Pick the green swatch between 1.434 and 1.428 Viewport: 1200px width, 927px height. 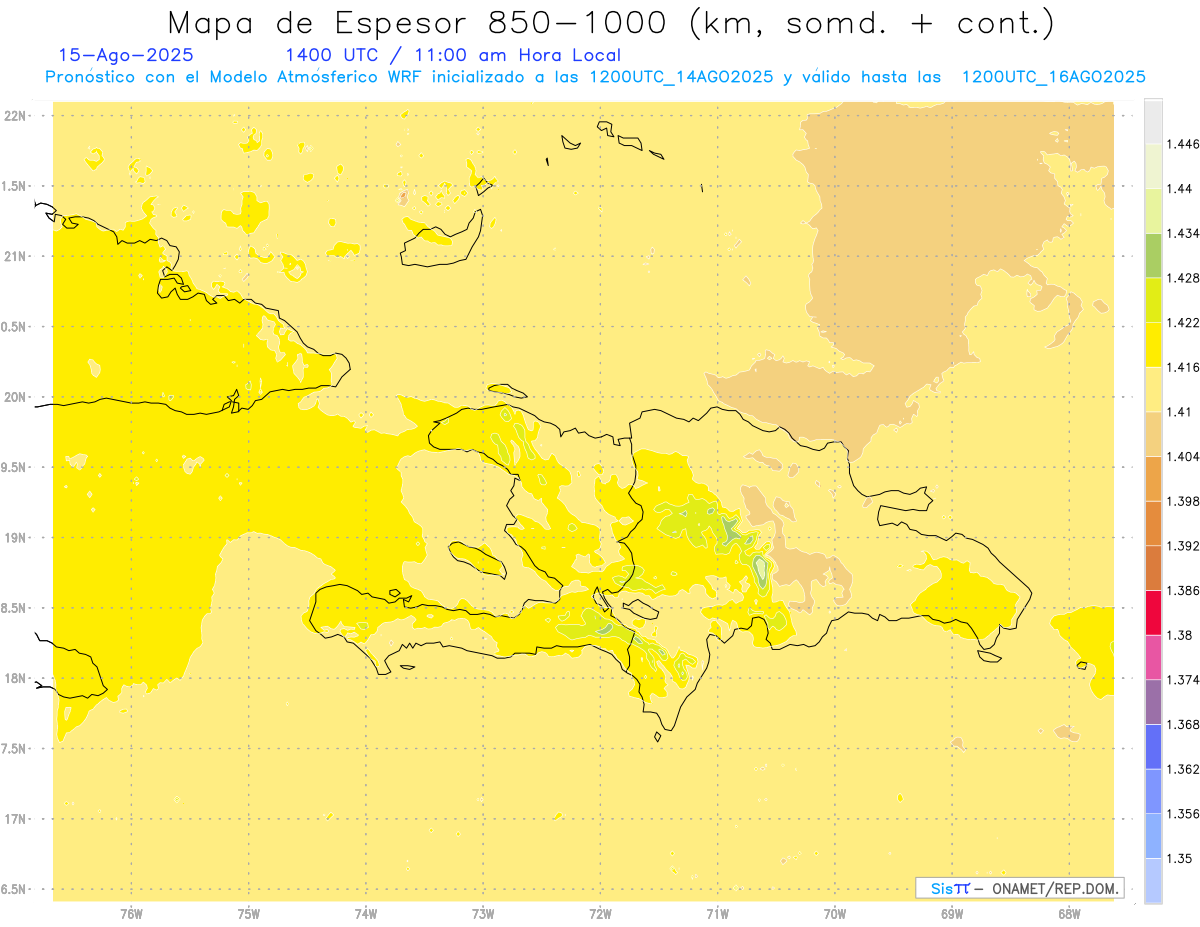[1153, 255]
